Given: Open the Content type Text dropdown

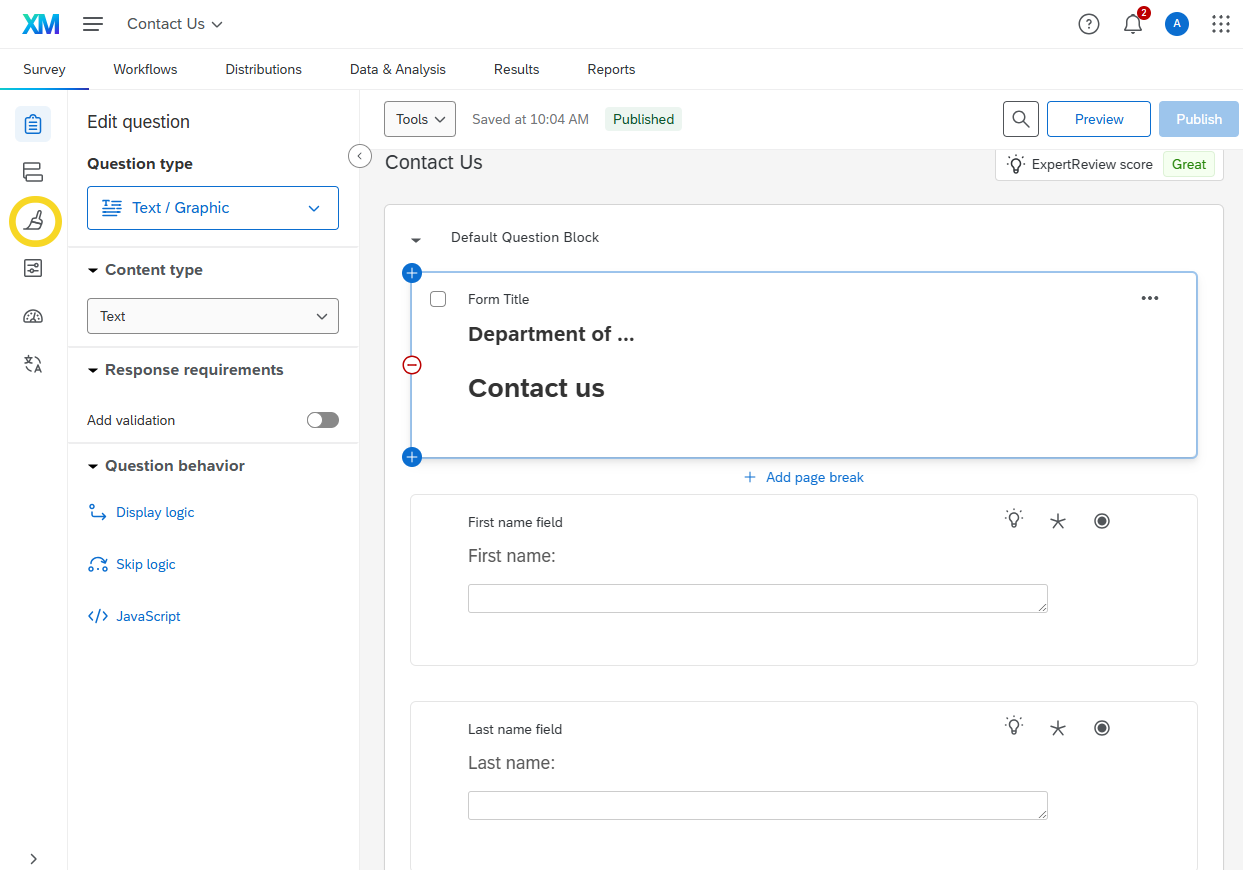Looking at the screenshot, I should point(213,316).
